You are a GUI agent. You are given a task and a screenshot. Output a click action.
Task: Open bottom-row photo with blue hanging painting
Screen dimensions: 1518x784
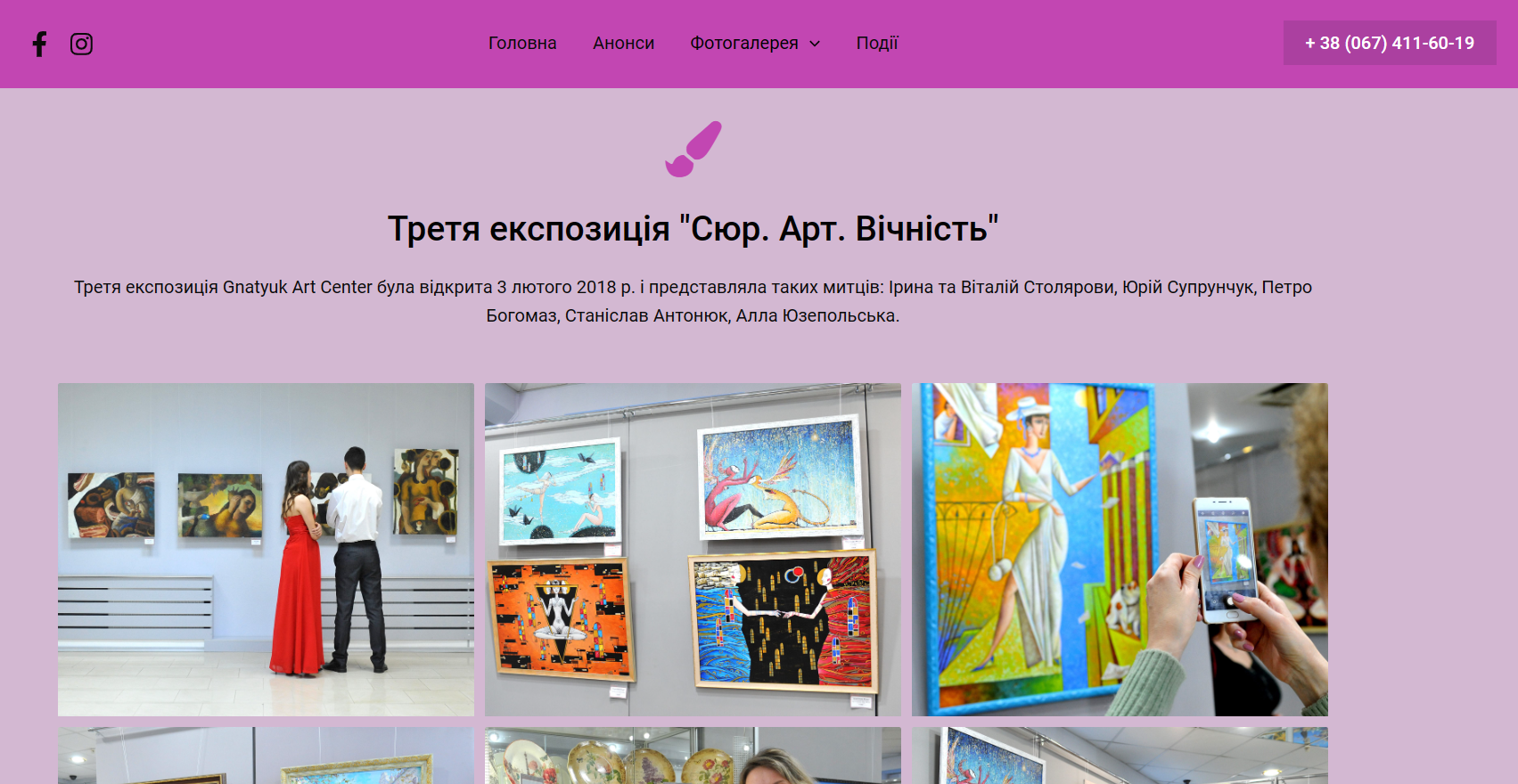pos(1120,755)
